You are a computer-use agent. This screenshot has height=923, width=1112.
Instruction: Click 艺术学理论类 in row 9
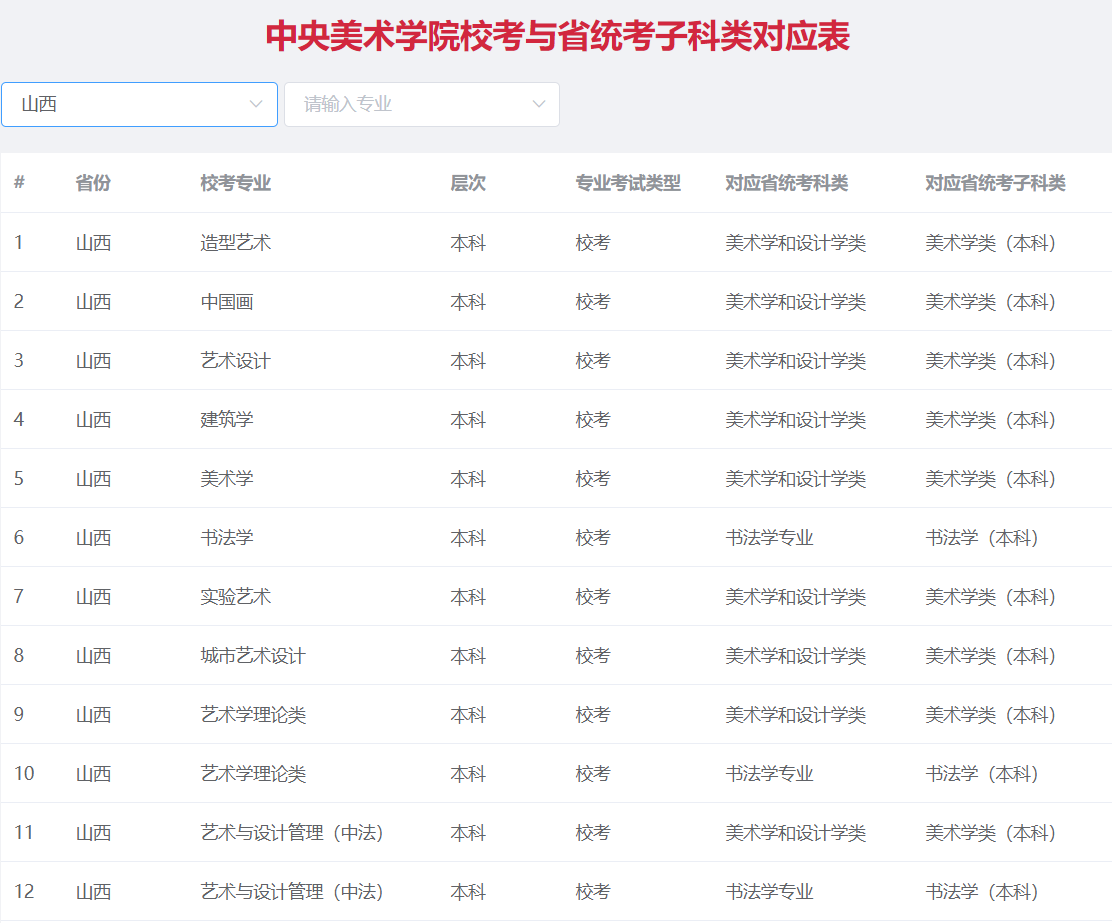pyautogui.click(x=253, y=714)
